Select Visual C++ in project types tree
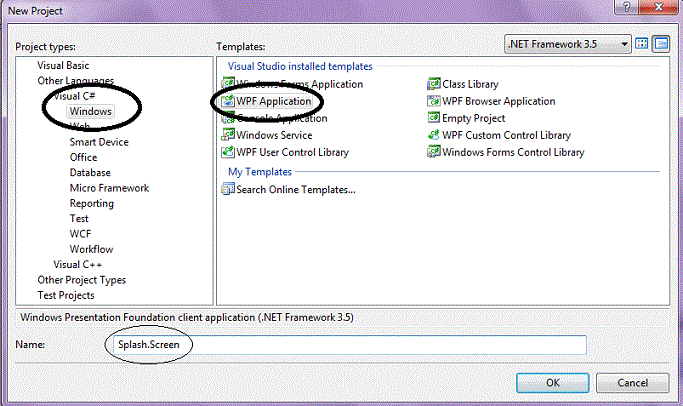The width and height of the screenshot is (683, 406). pos(78,264)
